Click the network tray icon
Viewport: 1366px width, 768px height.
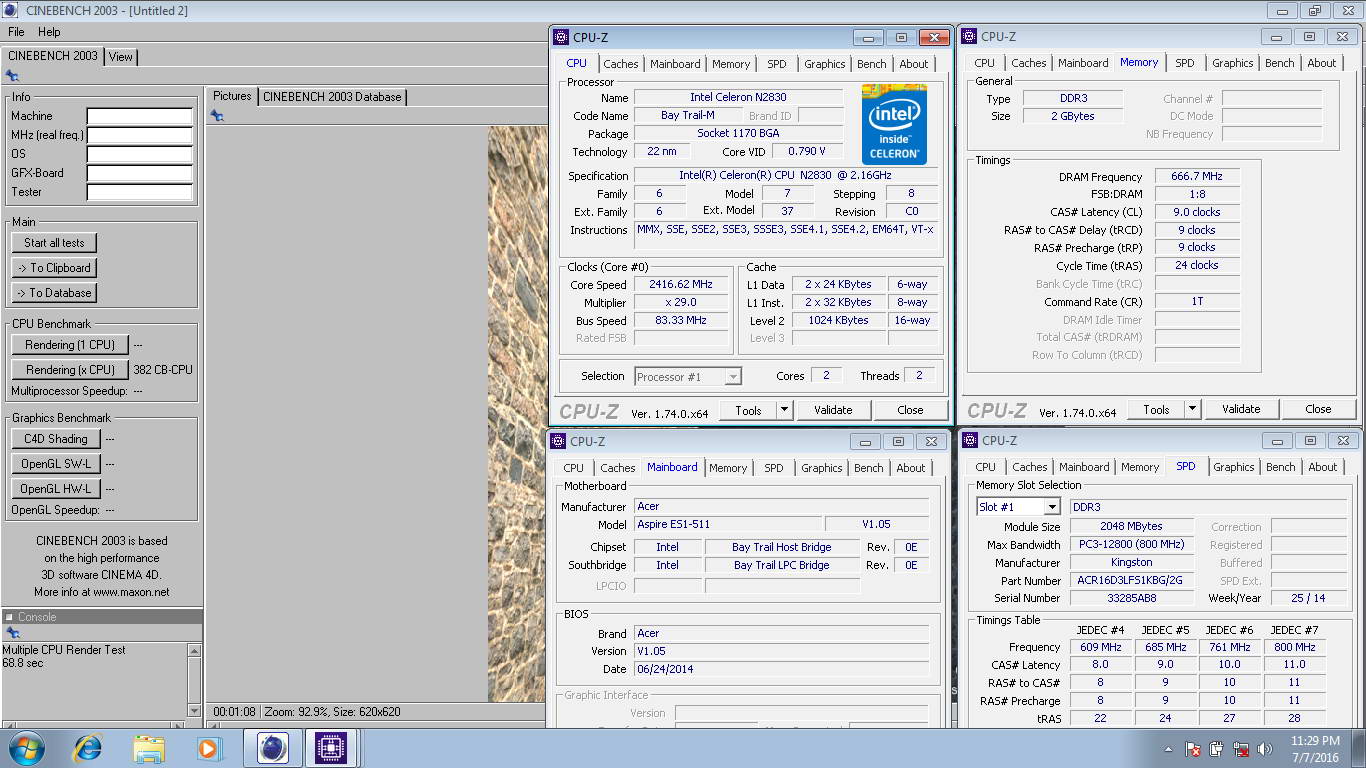(x=1241, y=749)
